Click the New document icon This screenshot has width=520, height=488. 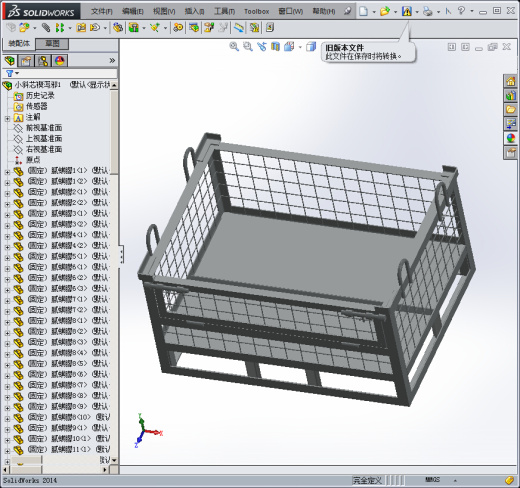coord(363,11)
